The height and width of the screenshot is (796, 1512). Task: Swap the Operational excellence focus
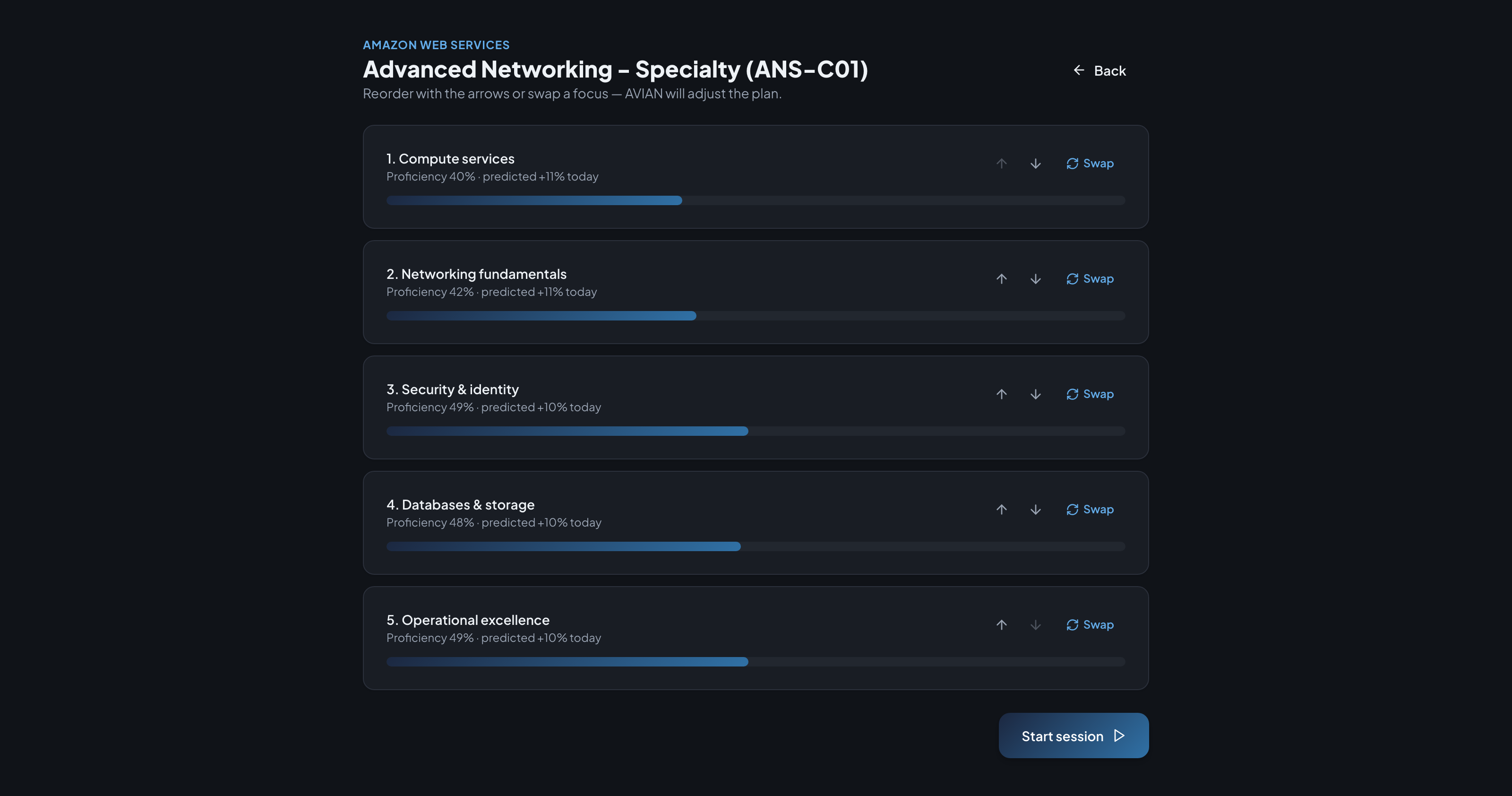point(1090,624)
